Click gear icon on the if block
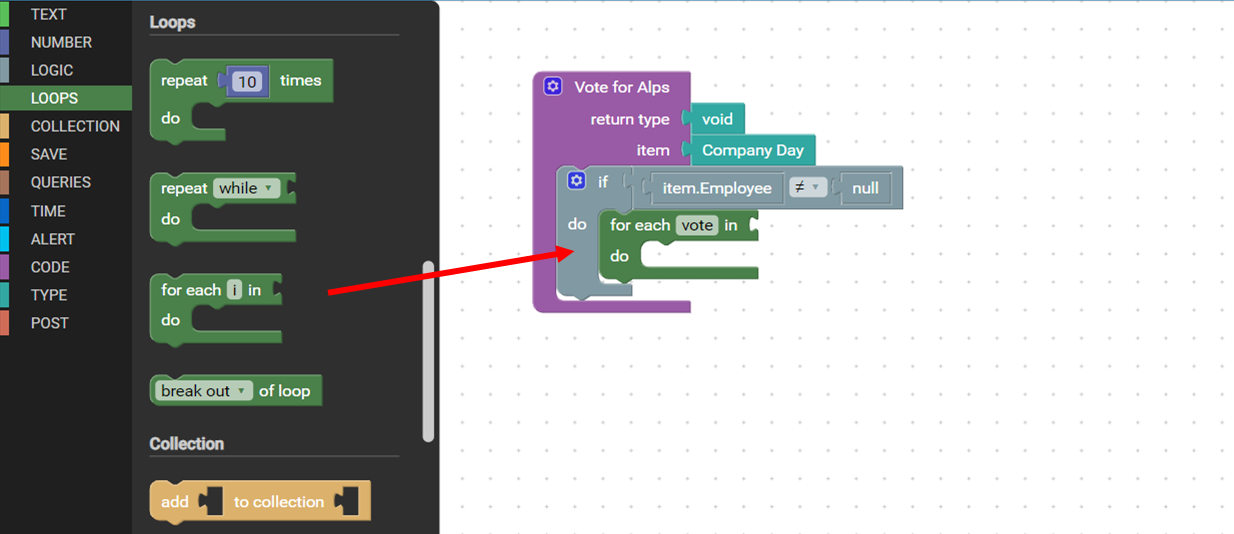1234x534 pixels. pyautogui.click(x=576, y=181)
